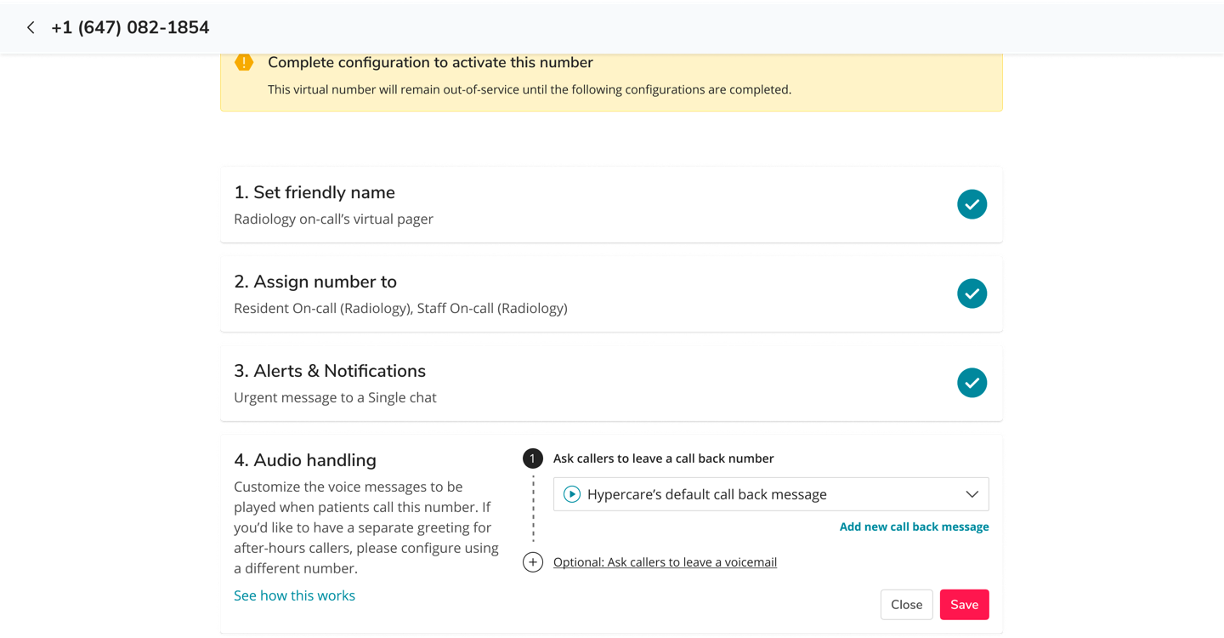Click the plus icon beside the voicemail option

tap(533, 562)
